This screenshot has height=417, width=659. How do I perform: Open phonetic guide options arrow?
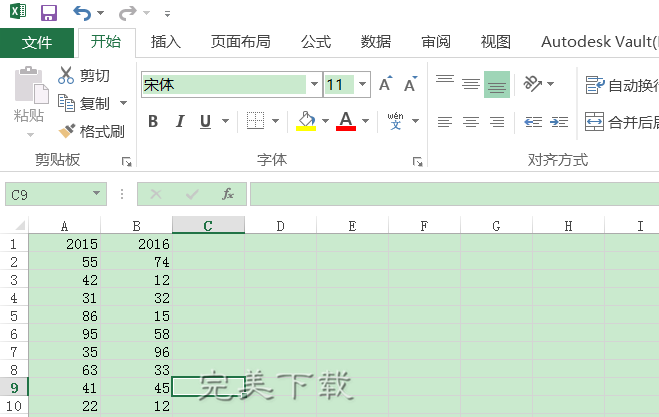(416, 121)
